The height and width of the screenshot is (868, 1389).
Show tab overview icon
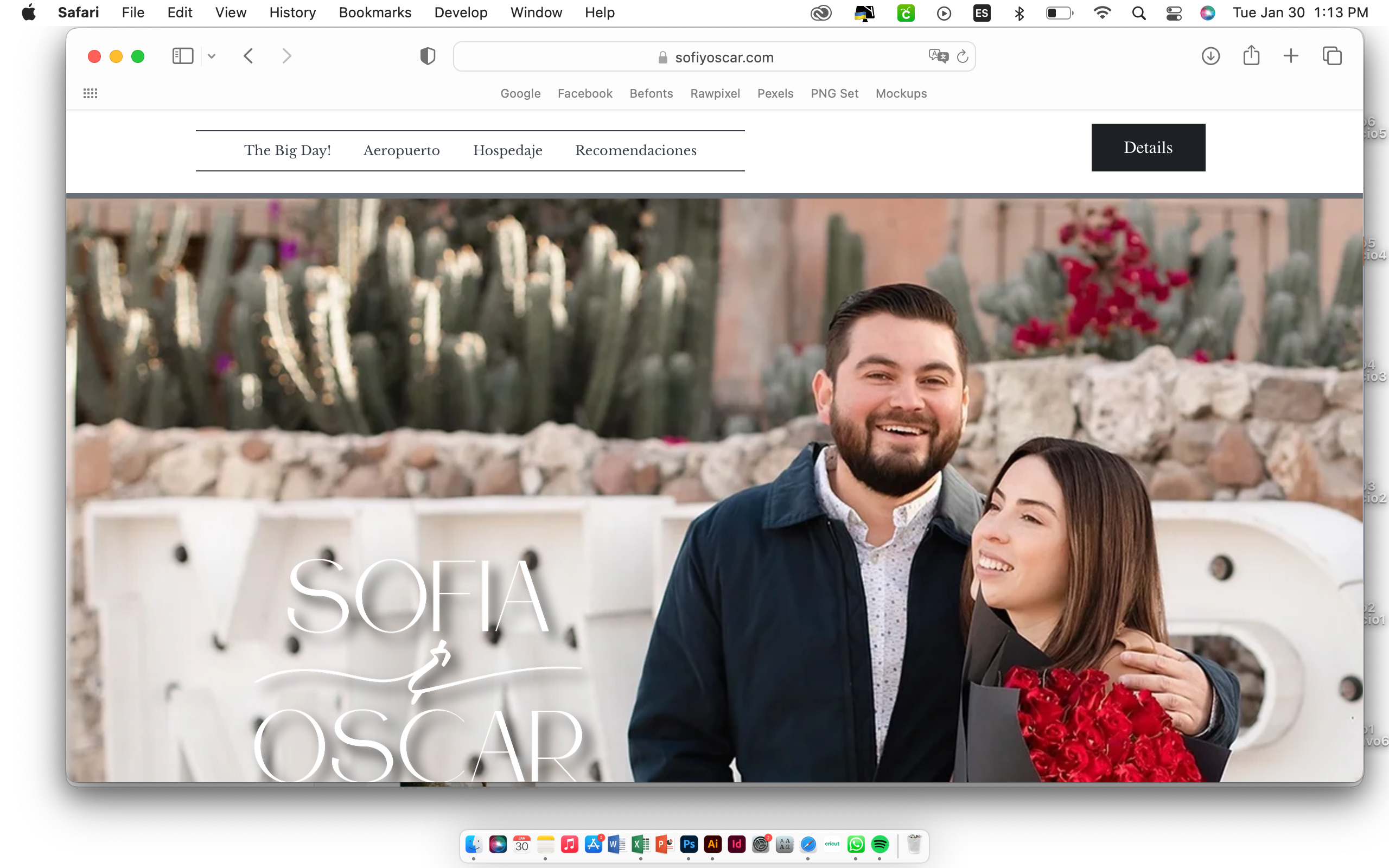pyautogui.click(x=1332, y=56)
